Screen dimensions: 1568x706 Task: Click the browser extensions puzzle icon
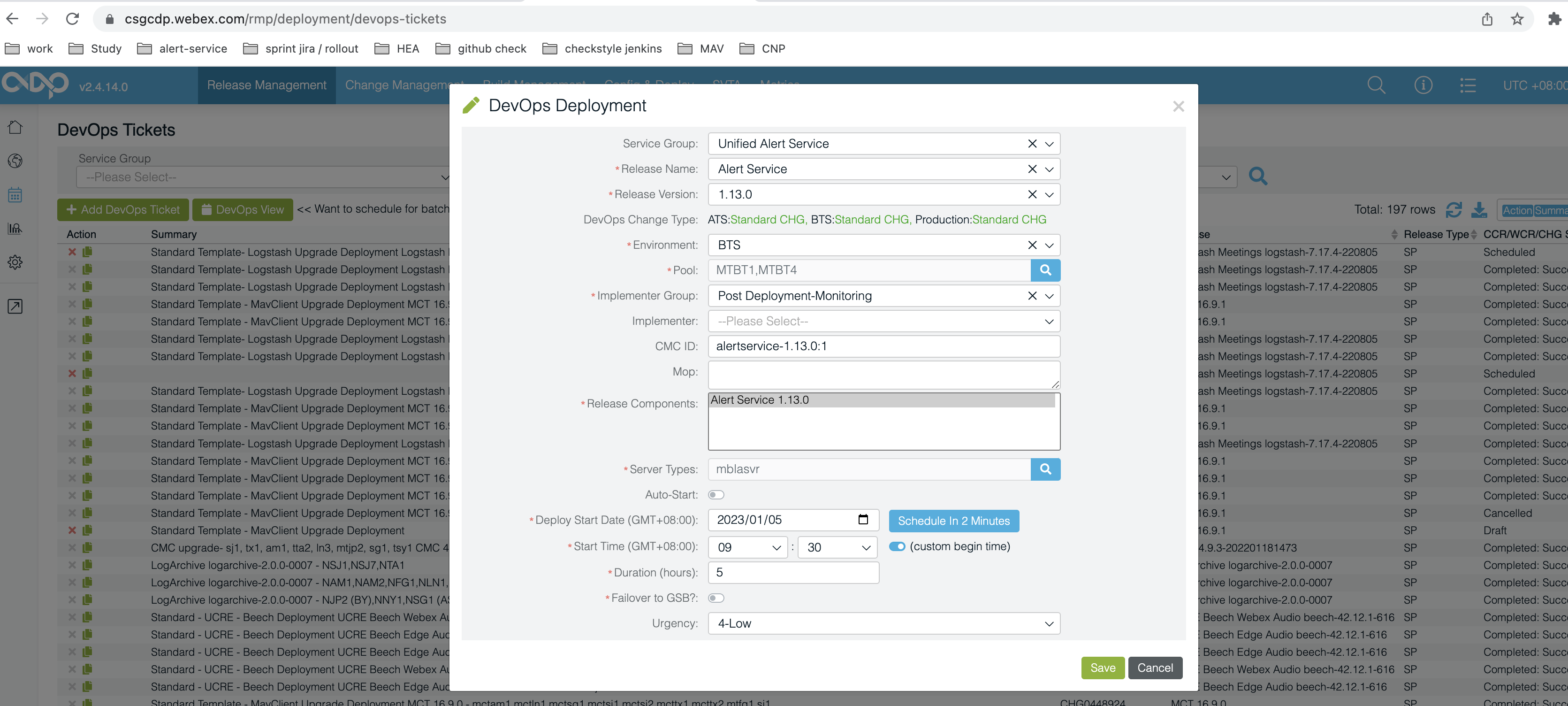(1554, 19)
